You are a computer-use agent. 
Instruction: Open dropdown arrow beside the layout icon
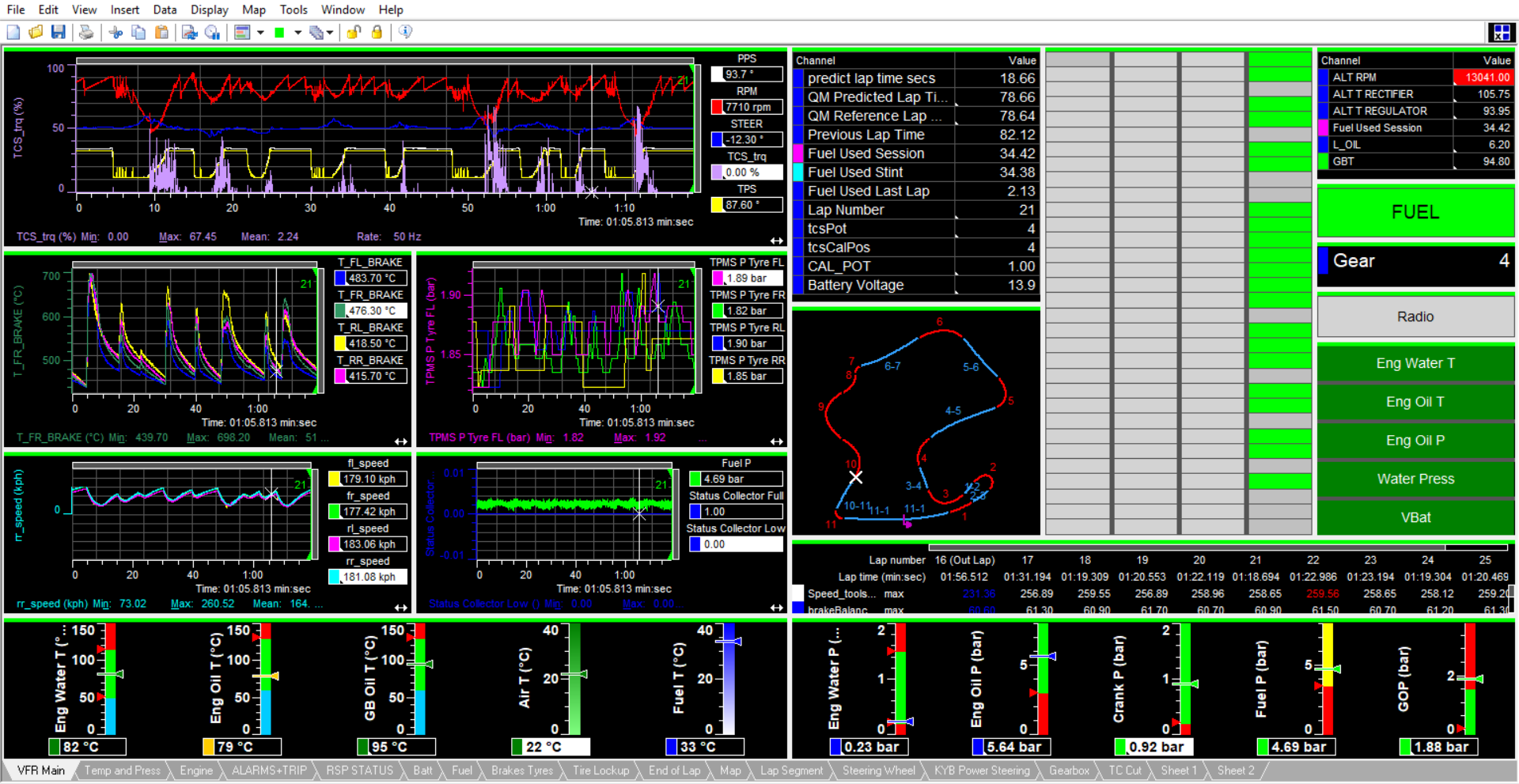tap(260, 32)
